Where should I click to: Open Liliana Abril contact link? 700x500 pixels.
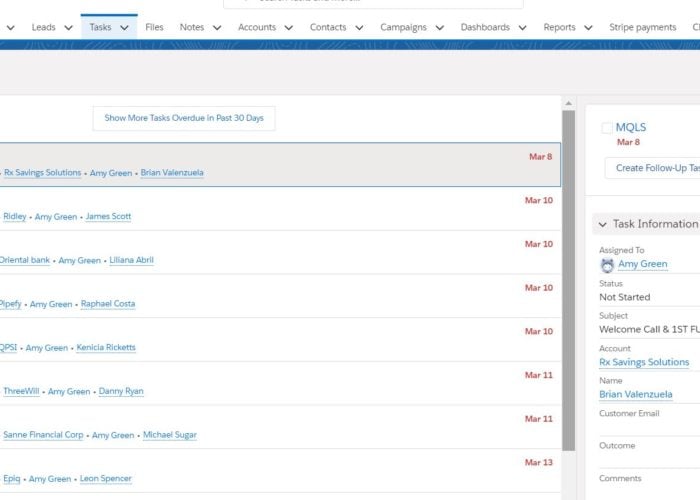[131, 260]
